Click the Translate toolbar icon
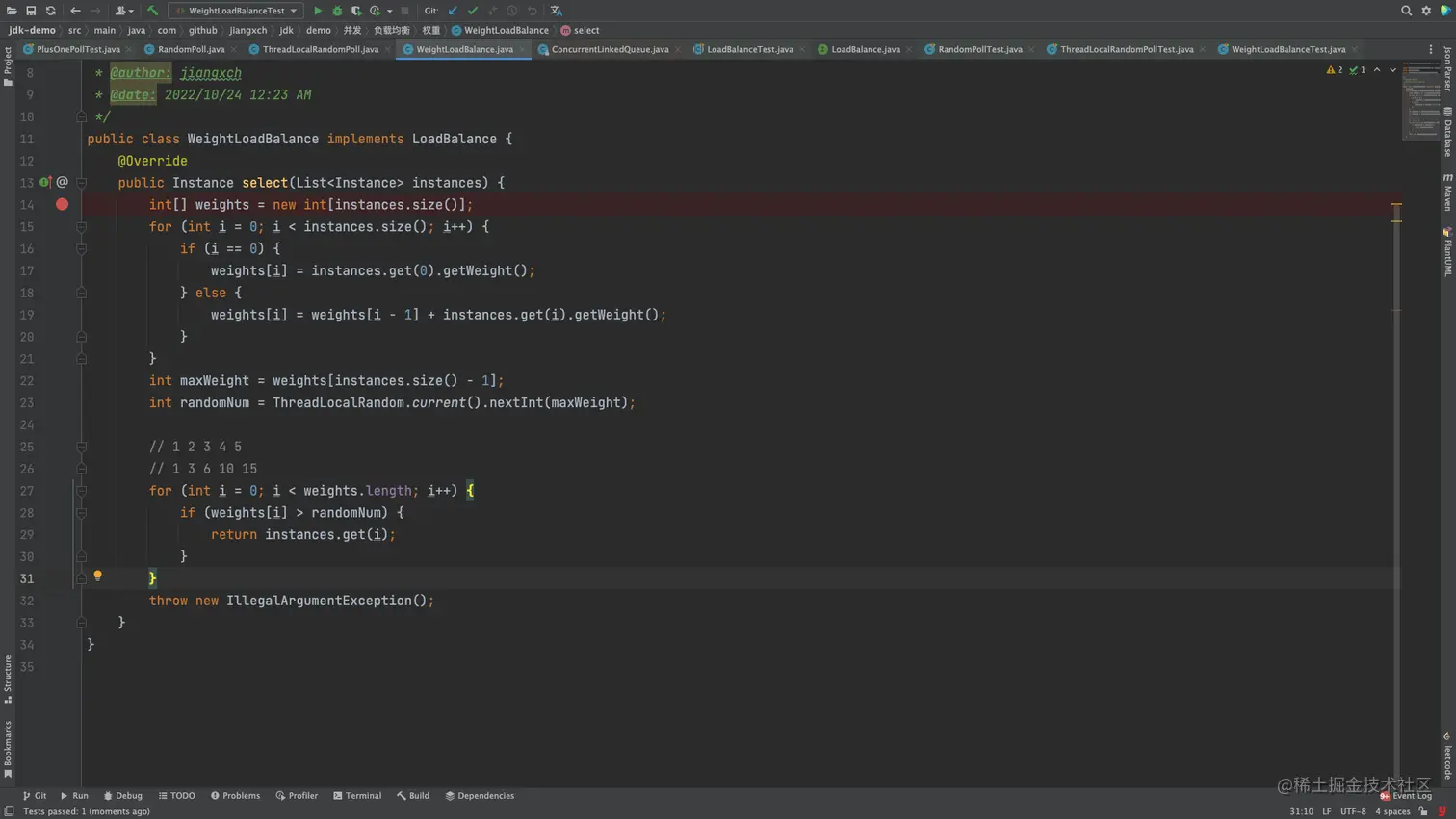Image resolution: width=1456 pixels, height=819 pixels. pyautogui.click(x=556, y=11)
